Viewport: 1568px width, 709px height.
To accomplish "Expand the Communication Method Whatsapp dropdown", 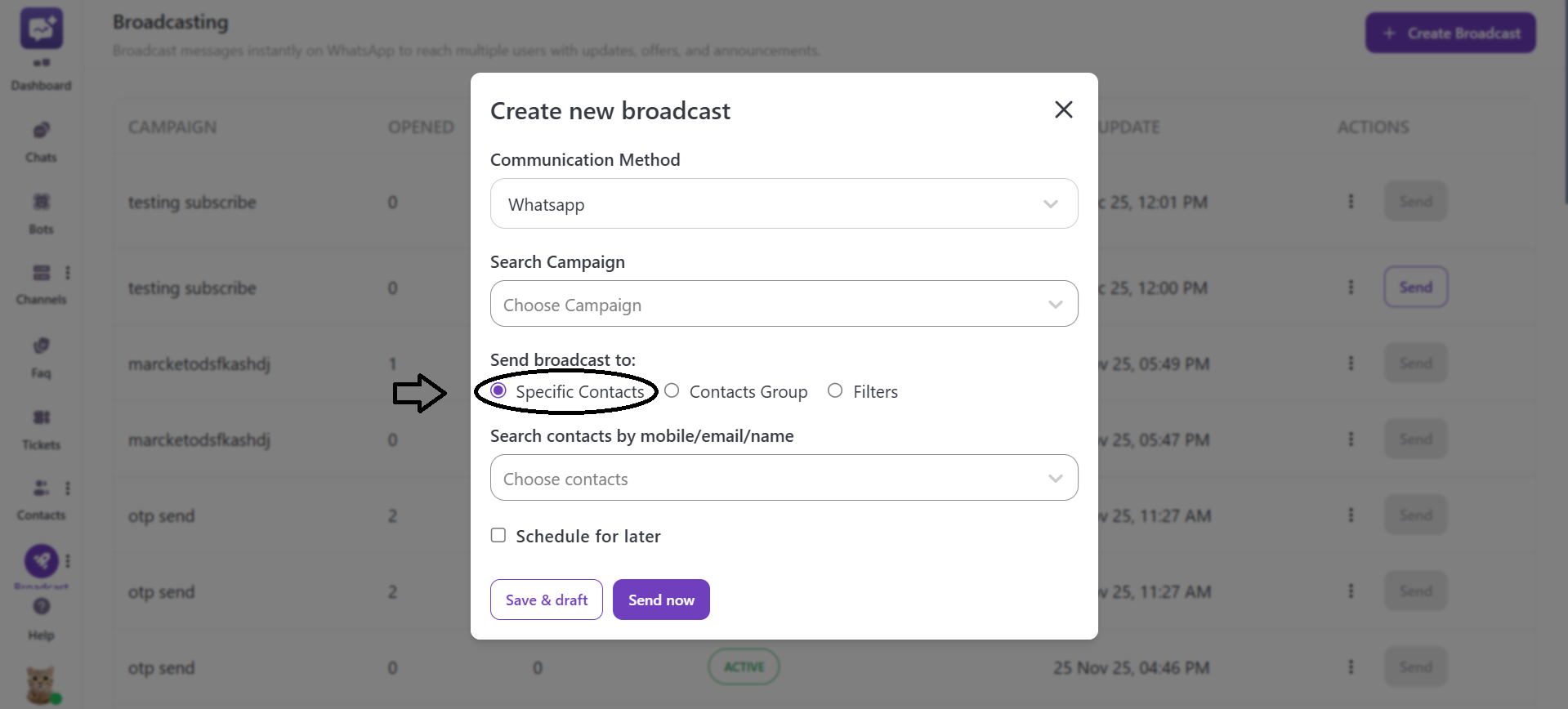I will click(x=784, y=204).
